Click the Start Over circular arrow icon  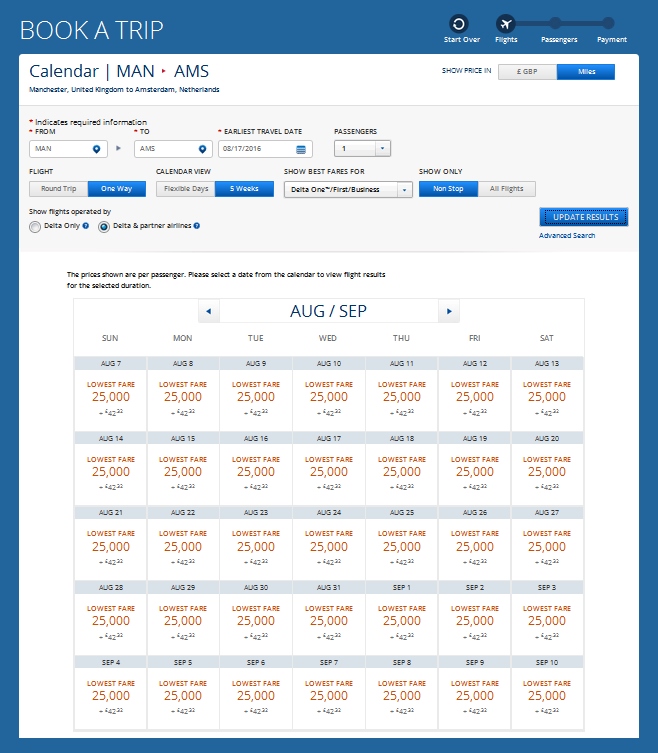[x=459, y=23]
